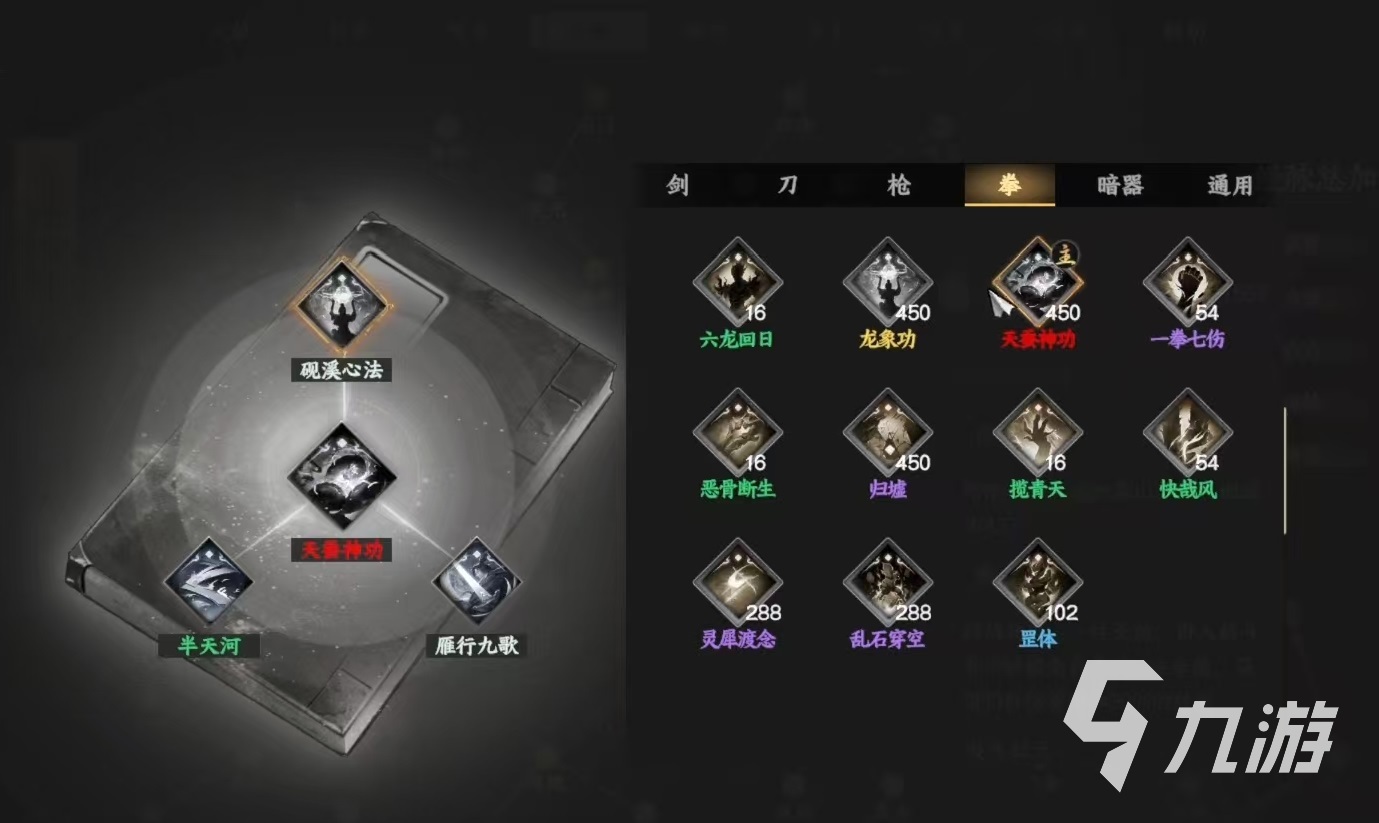This screenshot has height=823, width=1379.
Task: Select the 快哉风 skill icon
Action: (x=1187, y=434)
